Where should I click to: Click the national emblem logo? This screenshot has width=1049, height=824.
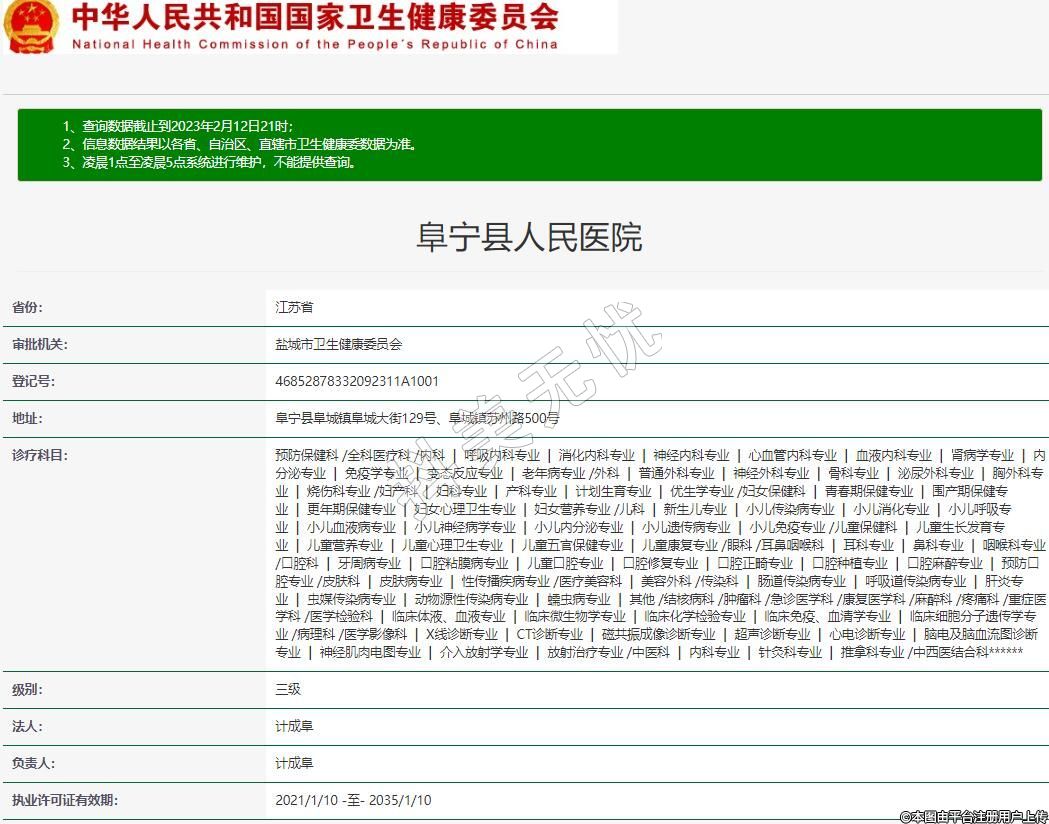tap(31, 26)
